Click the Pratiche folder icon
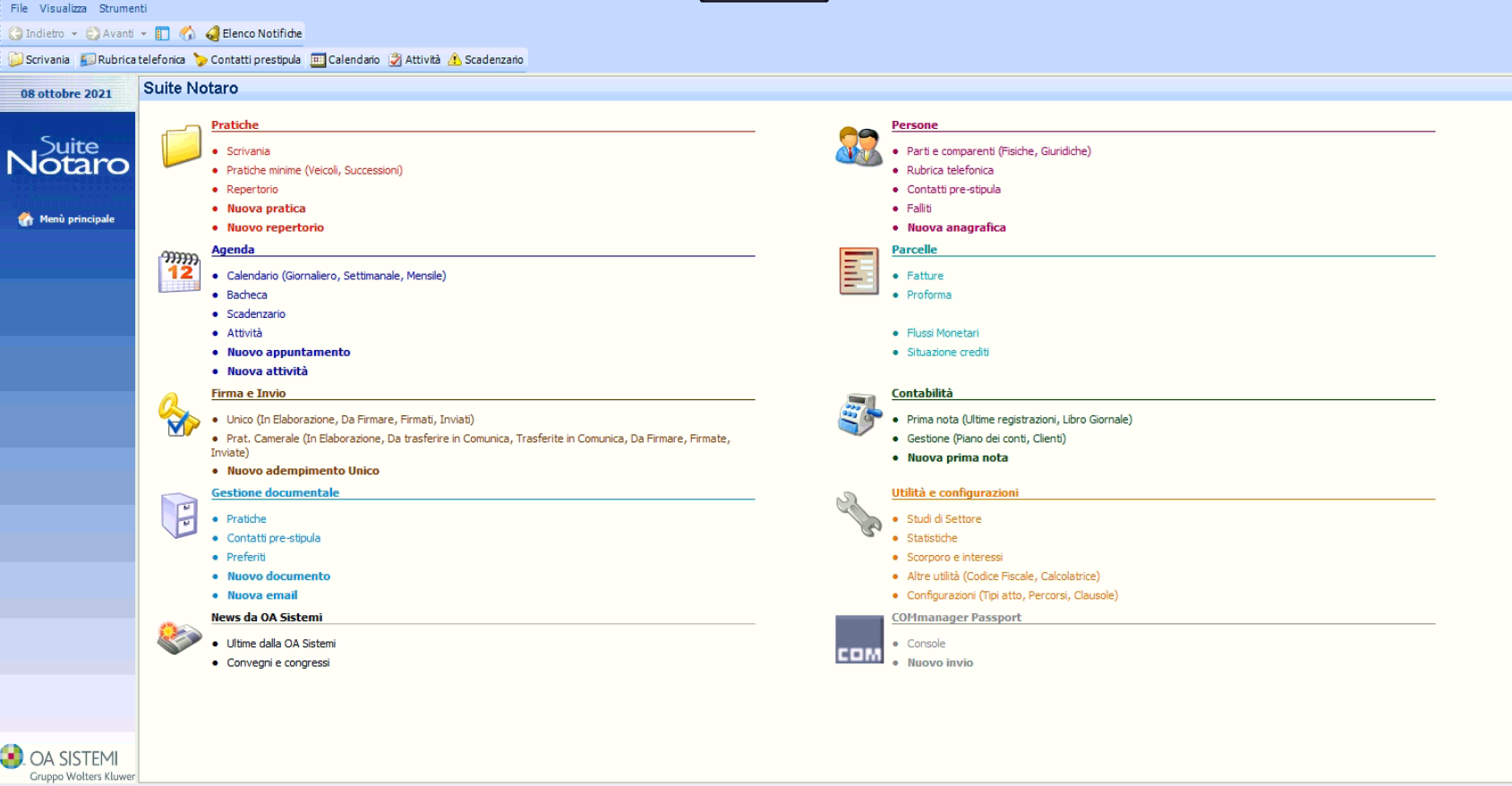The width and height of the screenshot is (1512, 786). 181,146
